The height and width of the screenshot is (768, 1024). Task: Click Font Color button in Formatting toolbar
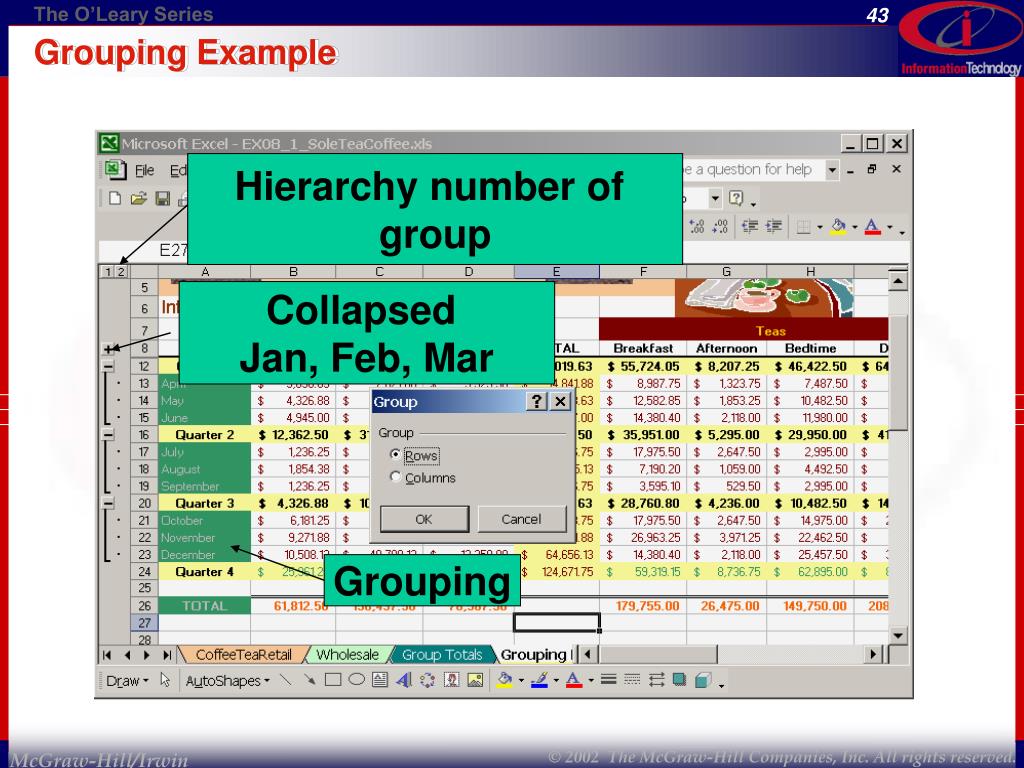click(872, 227)
